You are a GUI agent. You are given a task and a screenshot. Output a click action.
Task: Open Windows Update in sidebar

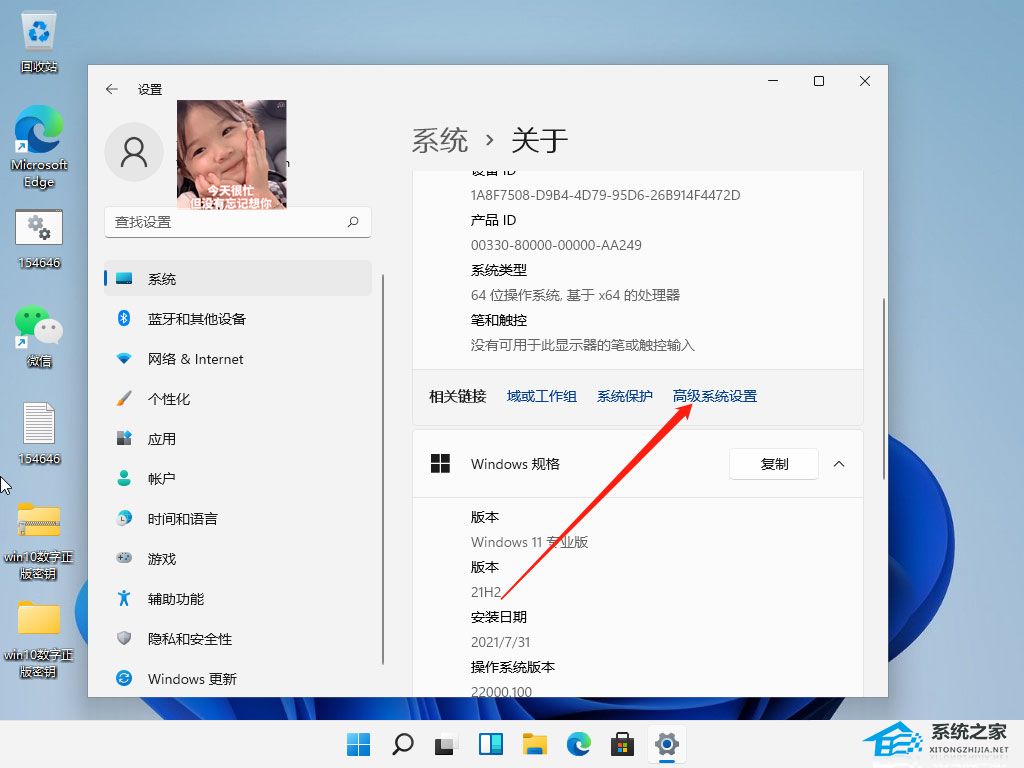pyautogui.click(x=192, y=679)
